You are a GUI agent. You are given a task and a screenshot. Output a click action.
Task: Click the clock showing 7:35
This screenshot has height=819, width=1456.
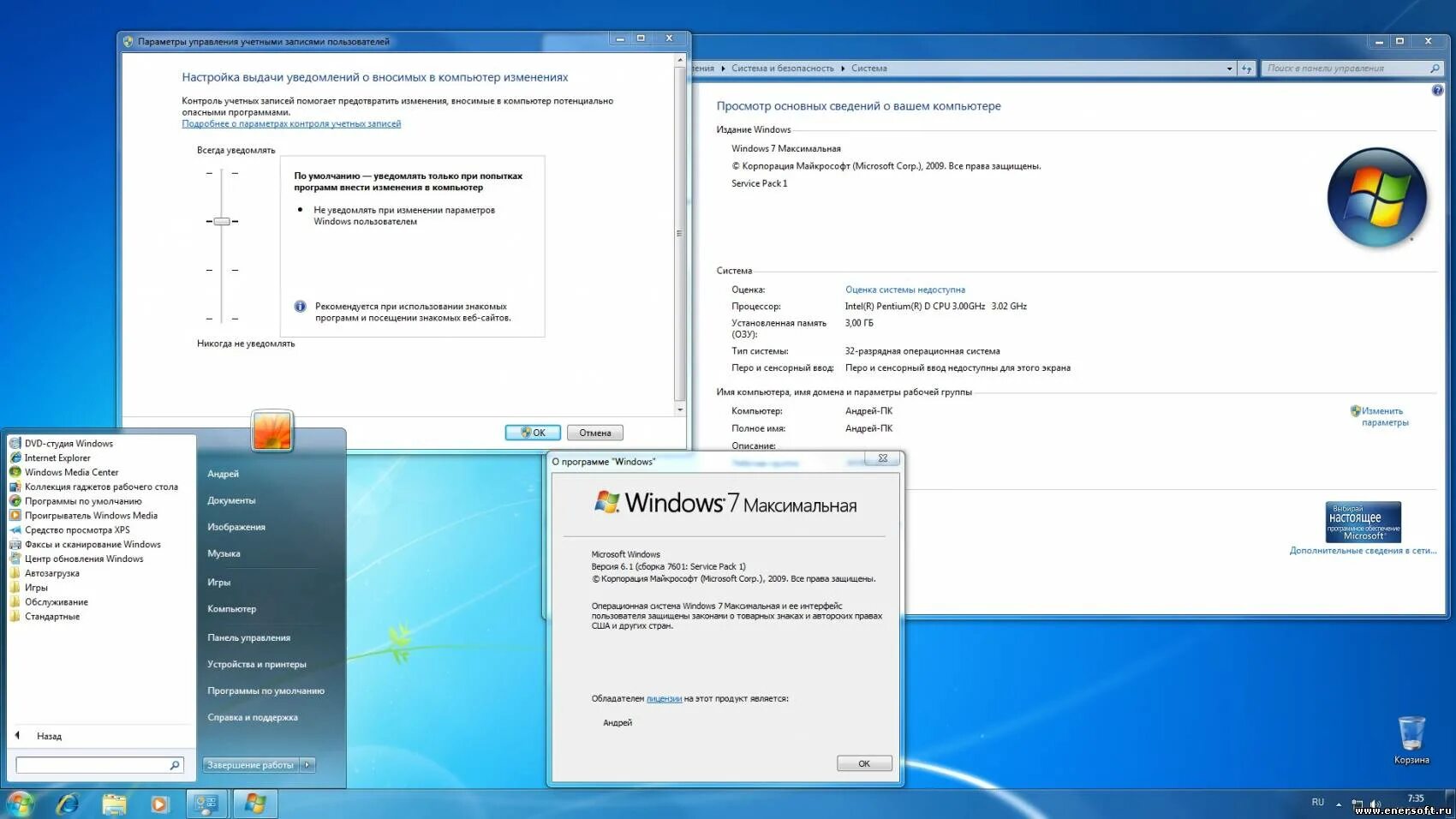click(1416, 798)
